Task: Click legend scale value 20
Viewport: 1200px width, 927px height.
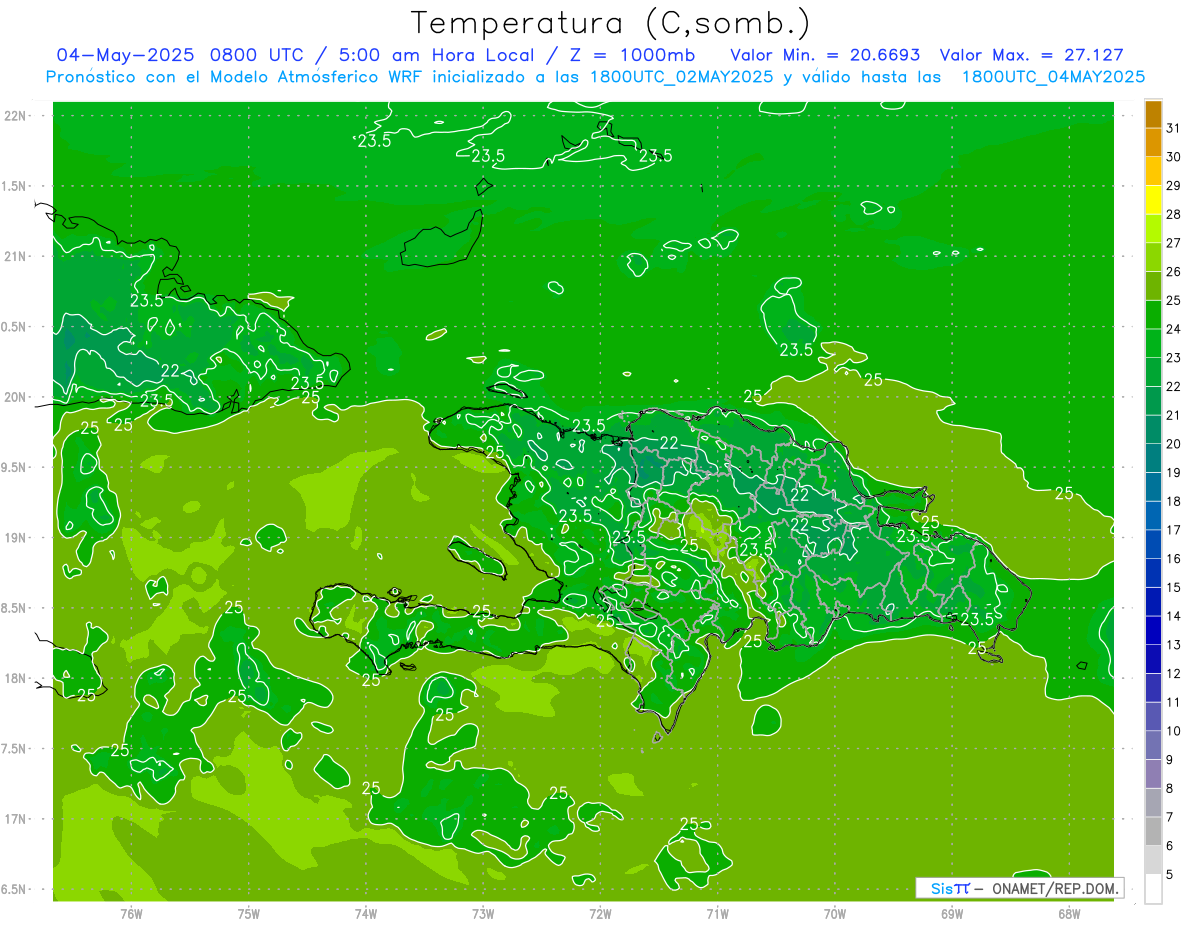Action: click(x=1174, y=444)
